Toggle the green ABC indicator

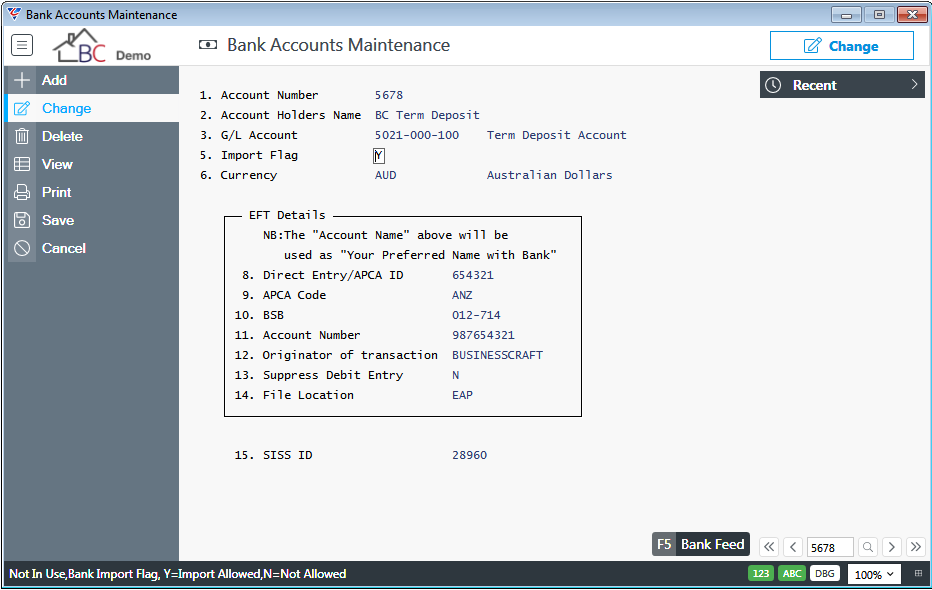[792, 573]
